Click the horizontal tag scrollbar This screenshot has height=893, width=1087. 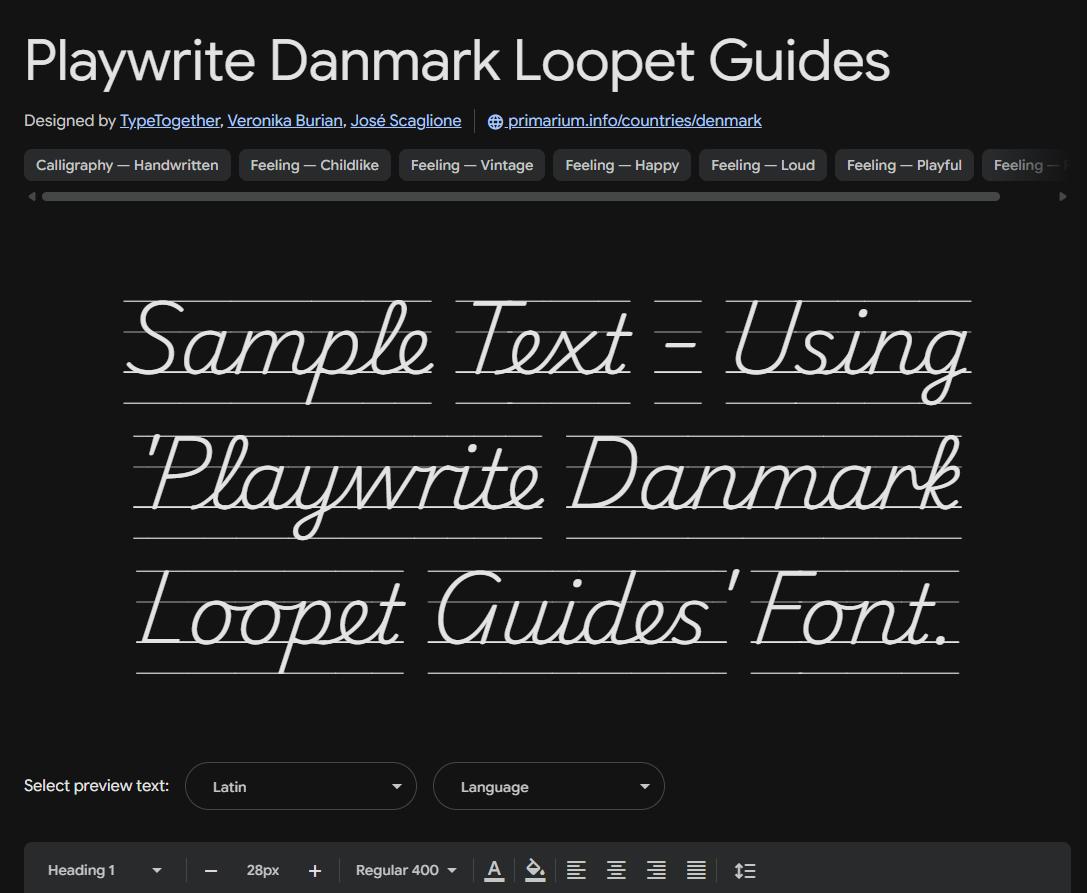coord(521,197)
